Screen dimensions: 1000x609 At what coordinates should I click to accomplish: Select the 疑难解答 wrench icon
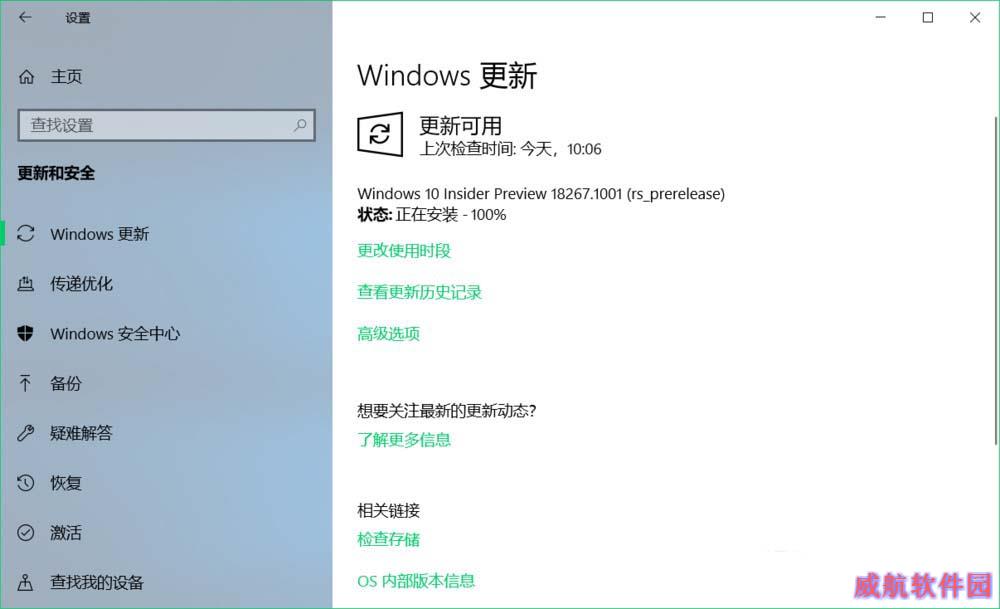(26, 433)
